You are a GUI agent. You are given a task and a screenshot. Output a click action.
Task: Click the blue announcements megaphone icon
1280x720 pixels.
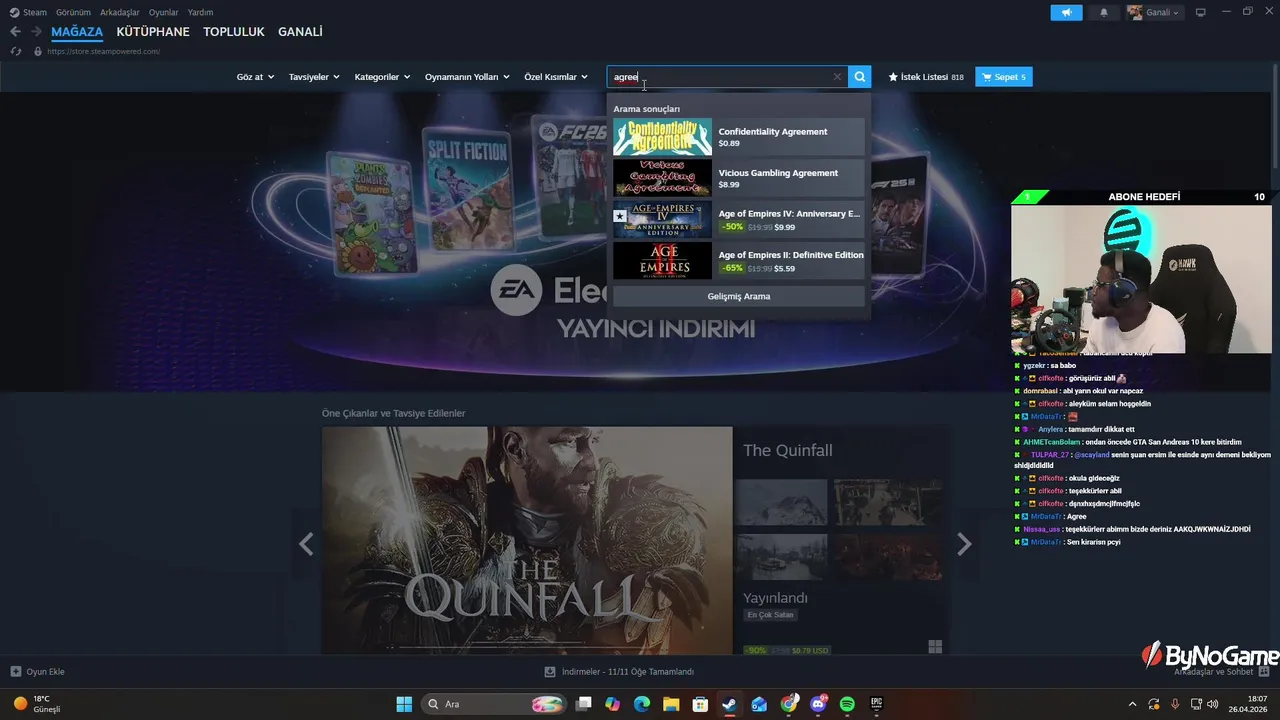click(x=1066, y=13)
